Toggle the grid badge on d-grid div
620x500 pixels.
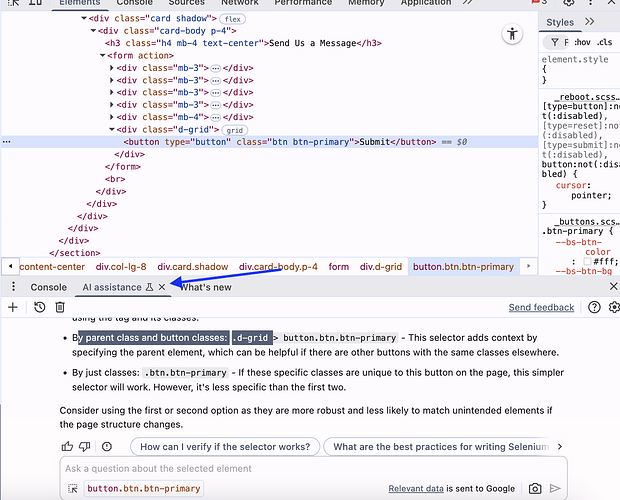(234, 130)
